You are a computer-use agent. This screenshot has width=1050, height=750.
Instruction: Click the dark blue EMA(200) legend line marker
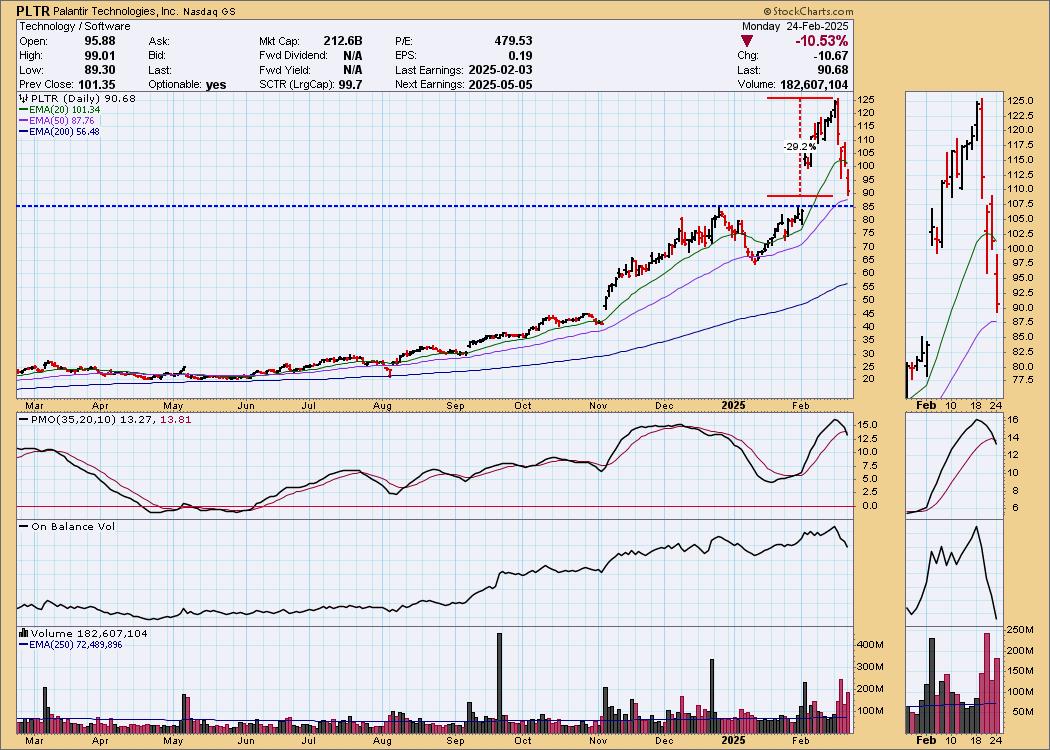click(x=23, y=132)
